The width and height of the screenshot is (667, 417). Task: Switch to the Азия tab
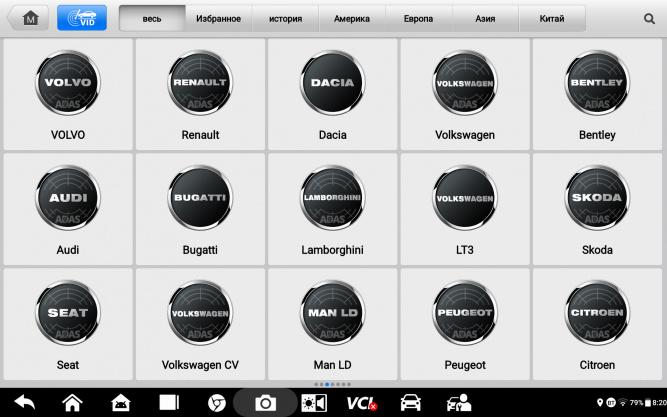(485, 19)
